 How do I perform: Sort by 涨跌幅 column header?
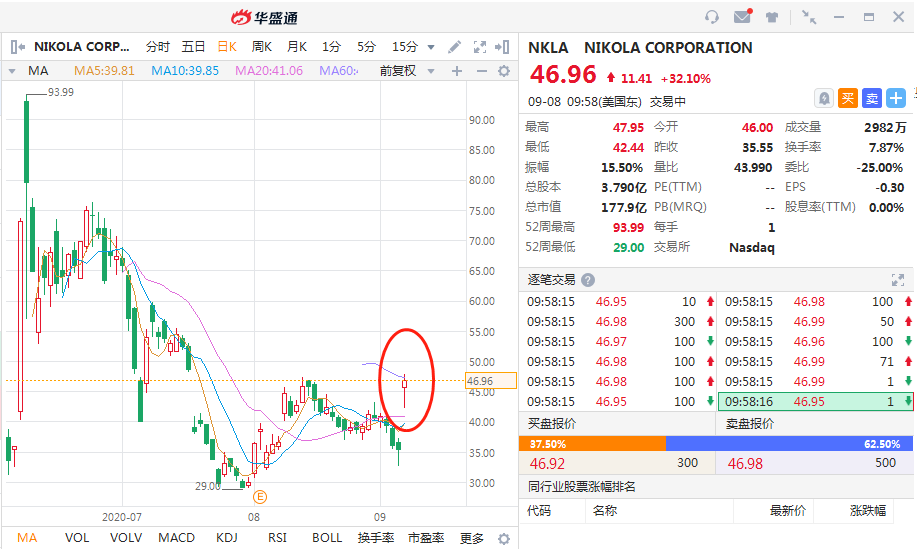[x=867, y=510]
